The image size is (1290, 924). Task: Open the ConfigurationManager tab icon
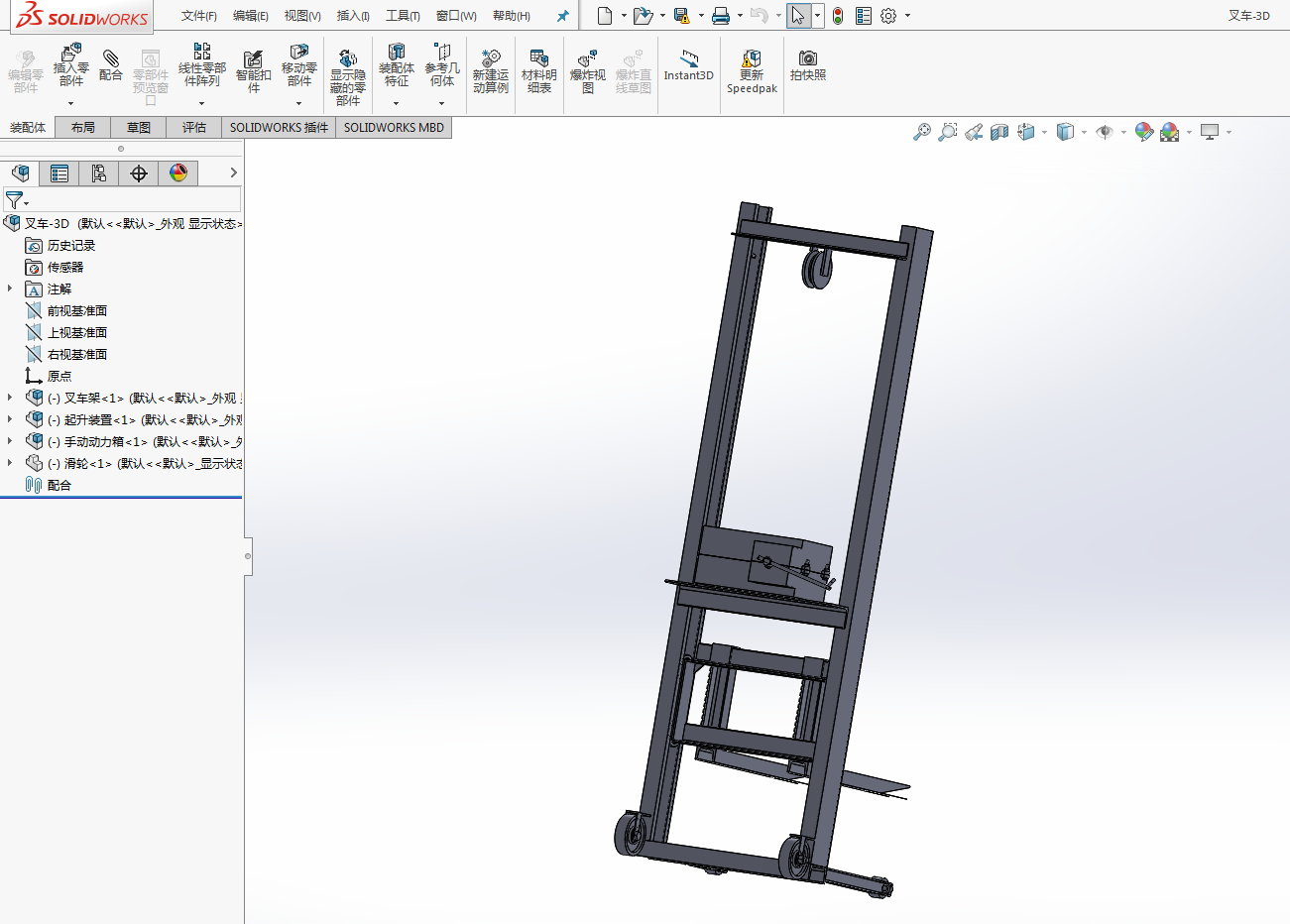click(99, 173)
